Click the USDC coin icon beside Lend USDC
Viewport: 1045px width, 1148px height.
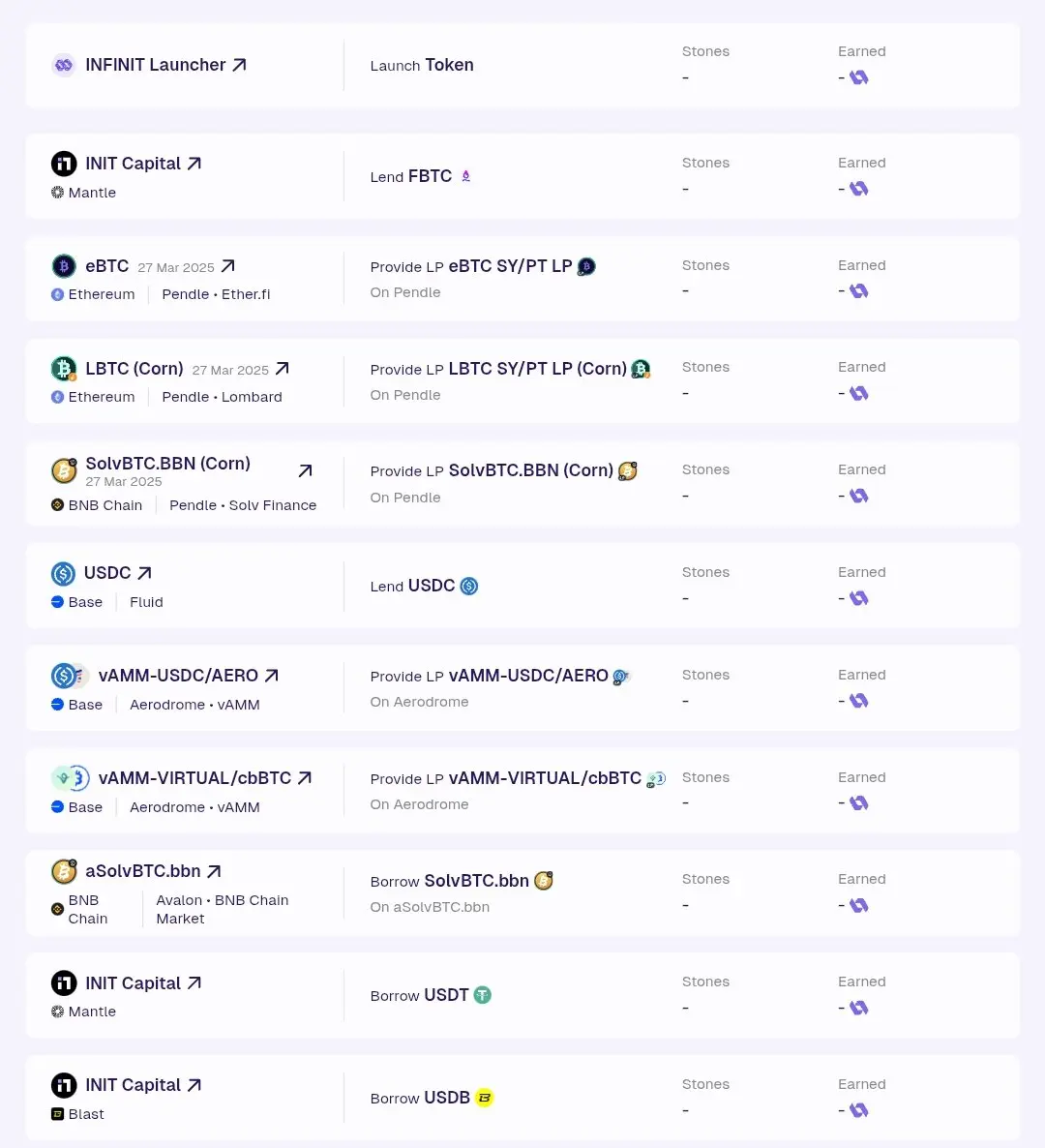point(469,586)
